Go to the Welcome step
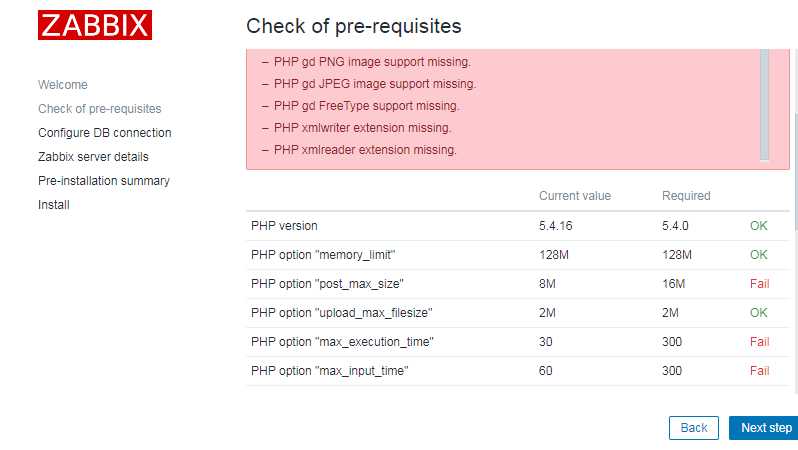798x450 pixels. point(63,85)
